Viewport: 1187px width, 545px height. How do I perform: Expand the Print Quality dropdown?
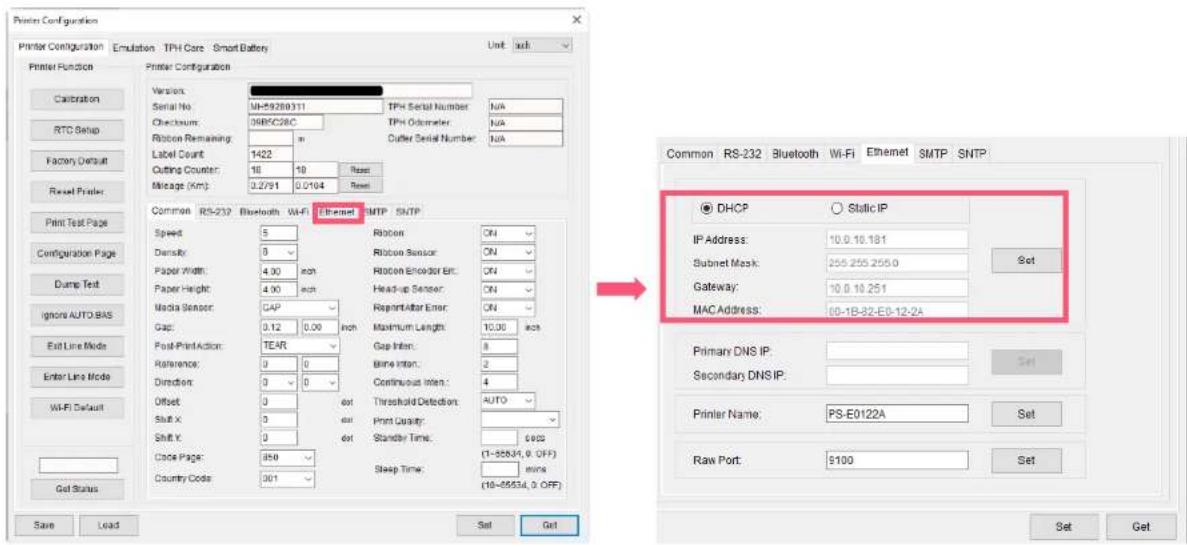point(520,419)
